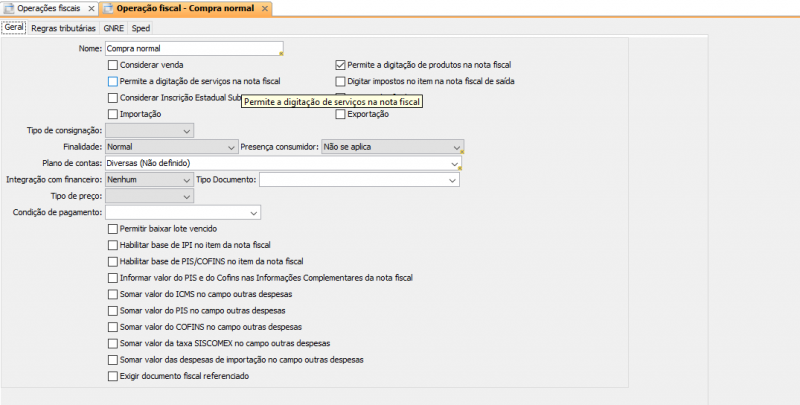Image resolution: width=800 pixels, height=405 pixels.
Task: Open the Presença consumidor dropdown
Action: (x=456, y=146)
